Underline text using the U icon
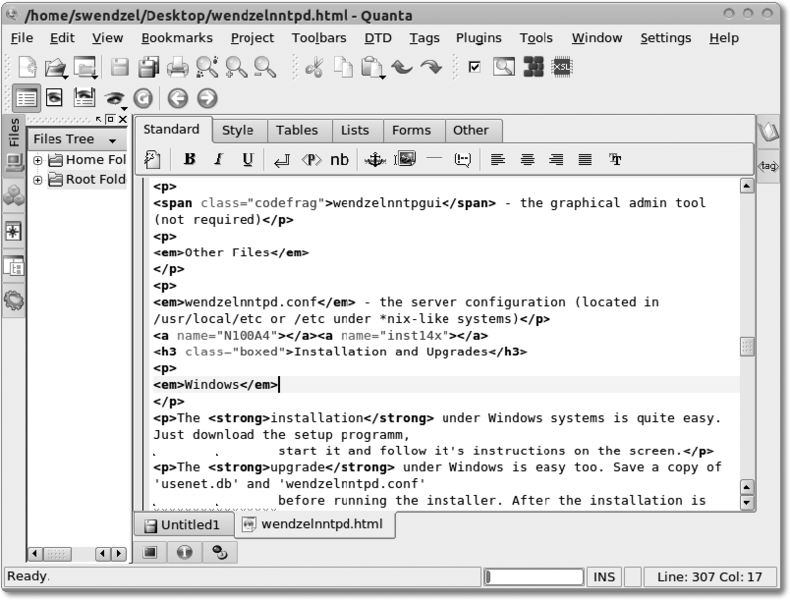Viewport: 790px width, 600px height. [x=247, y=159]
